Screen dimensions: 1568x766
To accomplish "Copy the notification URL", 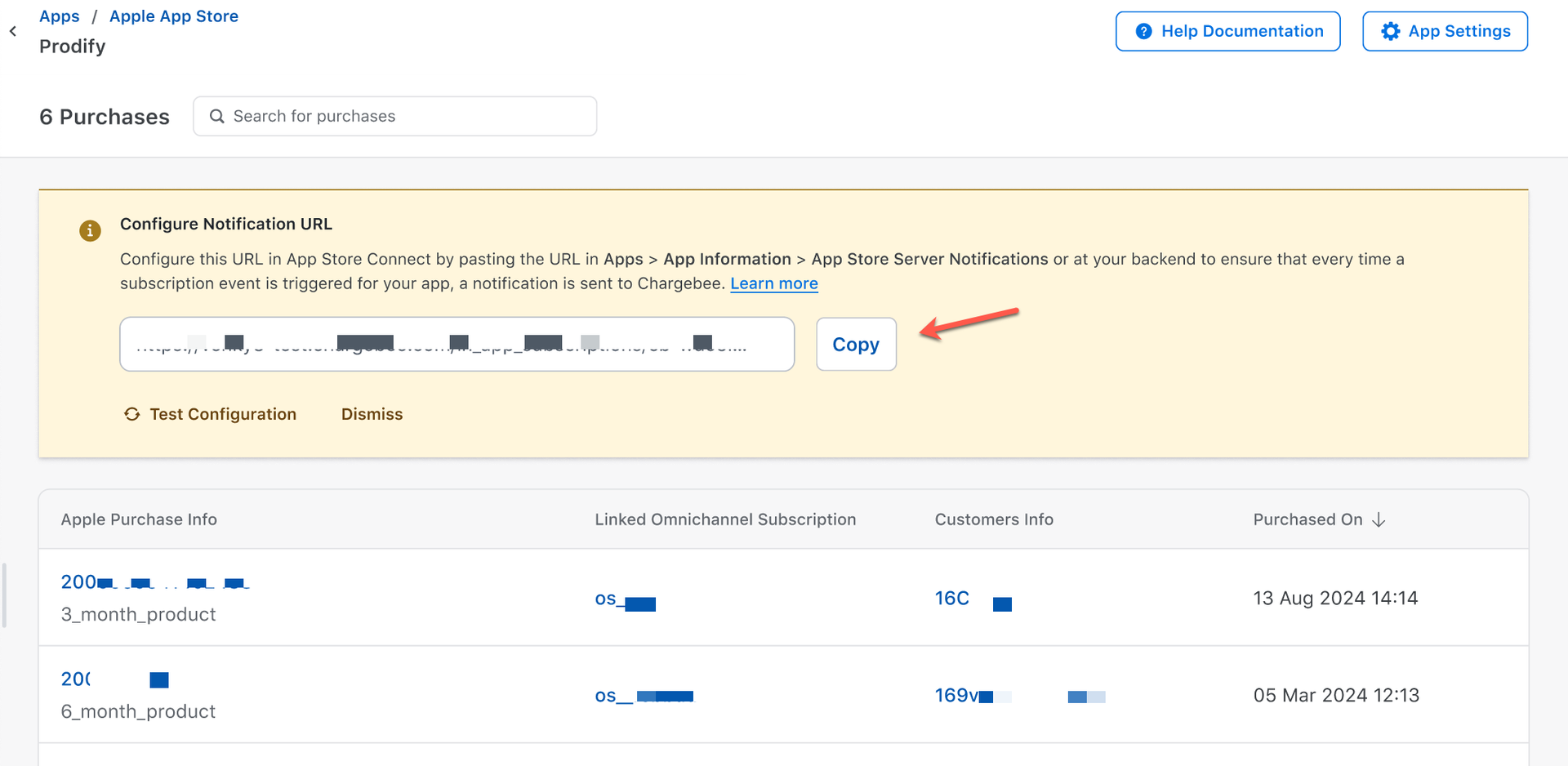I will pos(856,345).
